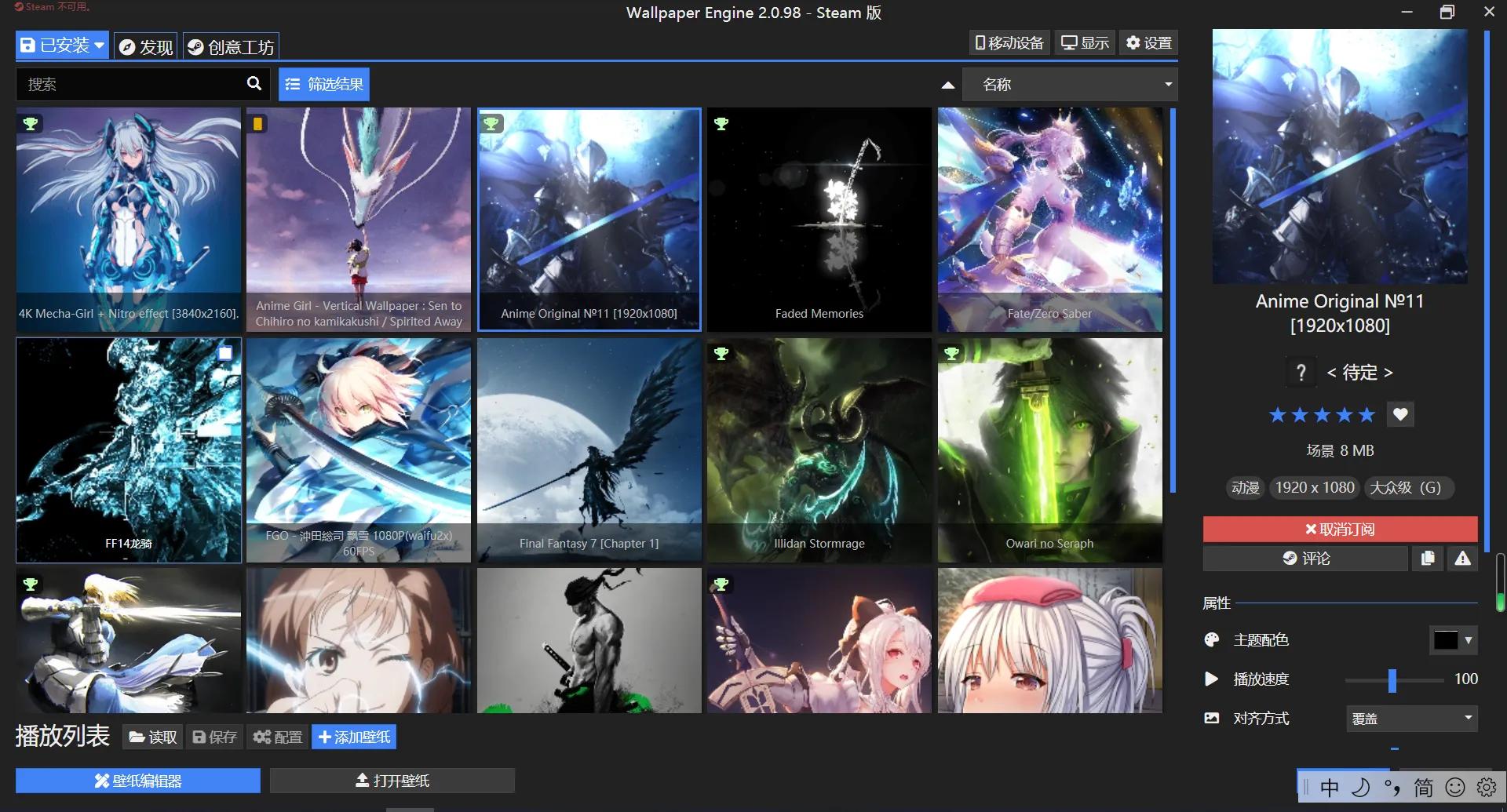Select the FF14龙骑 wallpaper
The width and height of the screenshot is (1507, 812).
[129, 450]
